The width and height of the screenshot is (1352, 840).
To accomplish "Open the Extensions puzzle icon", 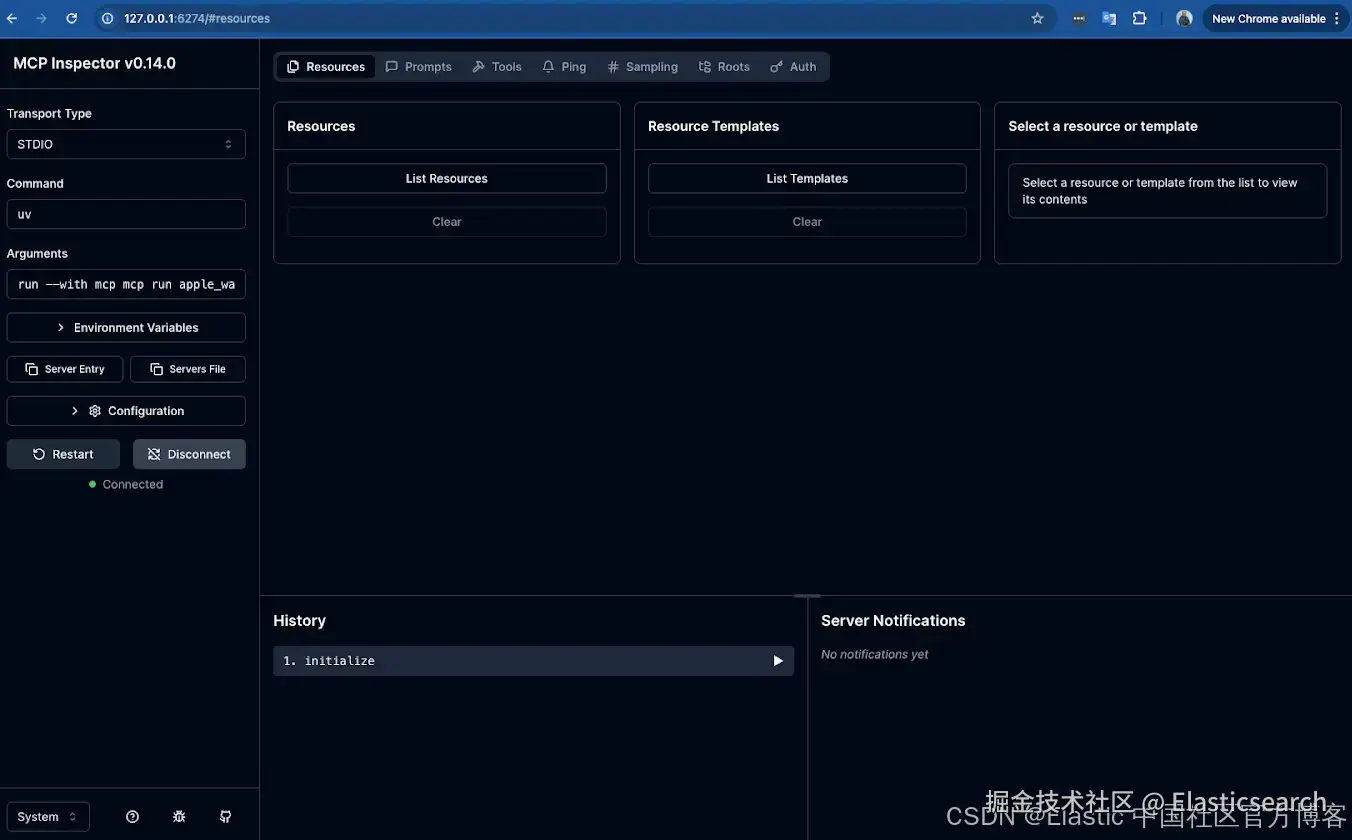I will [x=1139, y=18].
